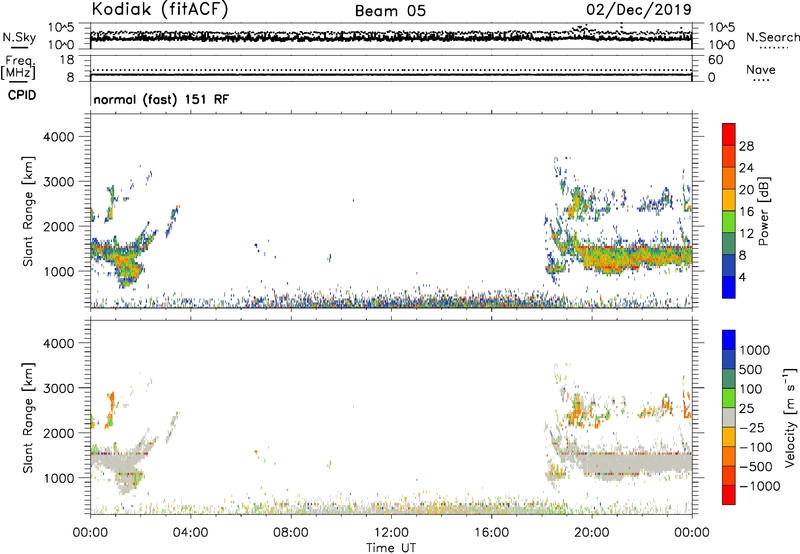Click the '16:00' time axis label
The width and height of the screenshot is (800, 554).
[x=491, y=533]
